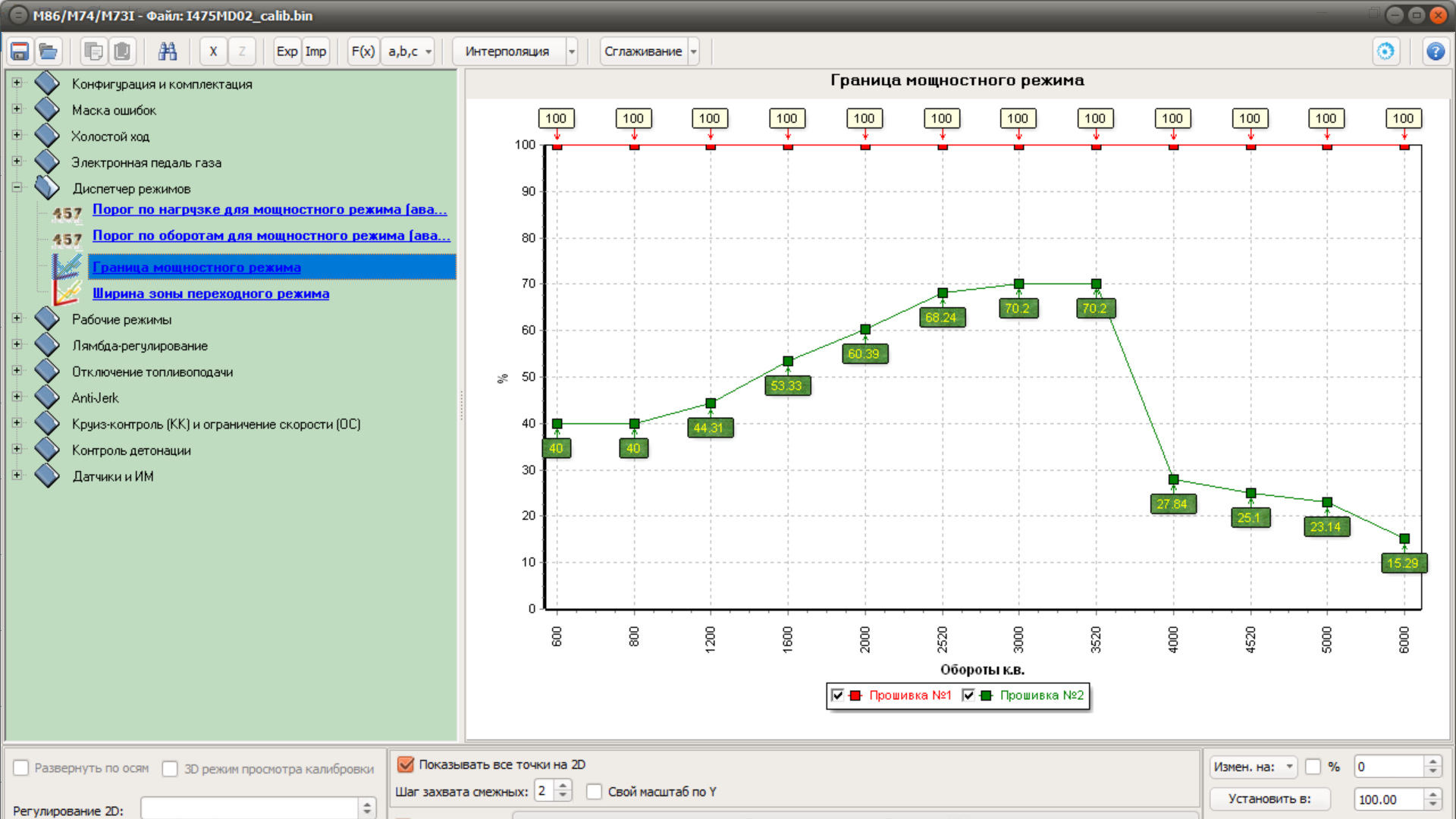Select green point 70.2 at 3000 rpm
Viewport: 1456px width, 819px height.
click(x=1018, y=284)
